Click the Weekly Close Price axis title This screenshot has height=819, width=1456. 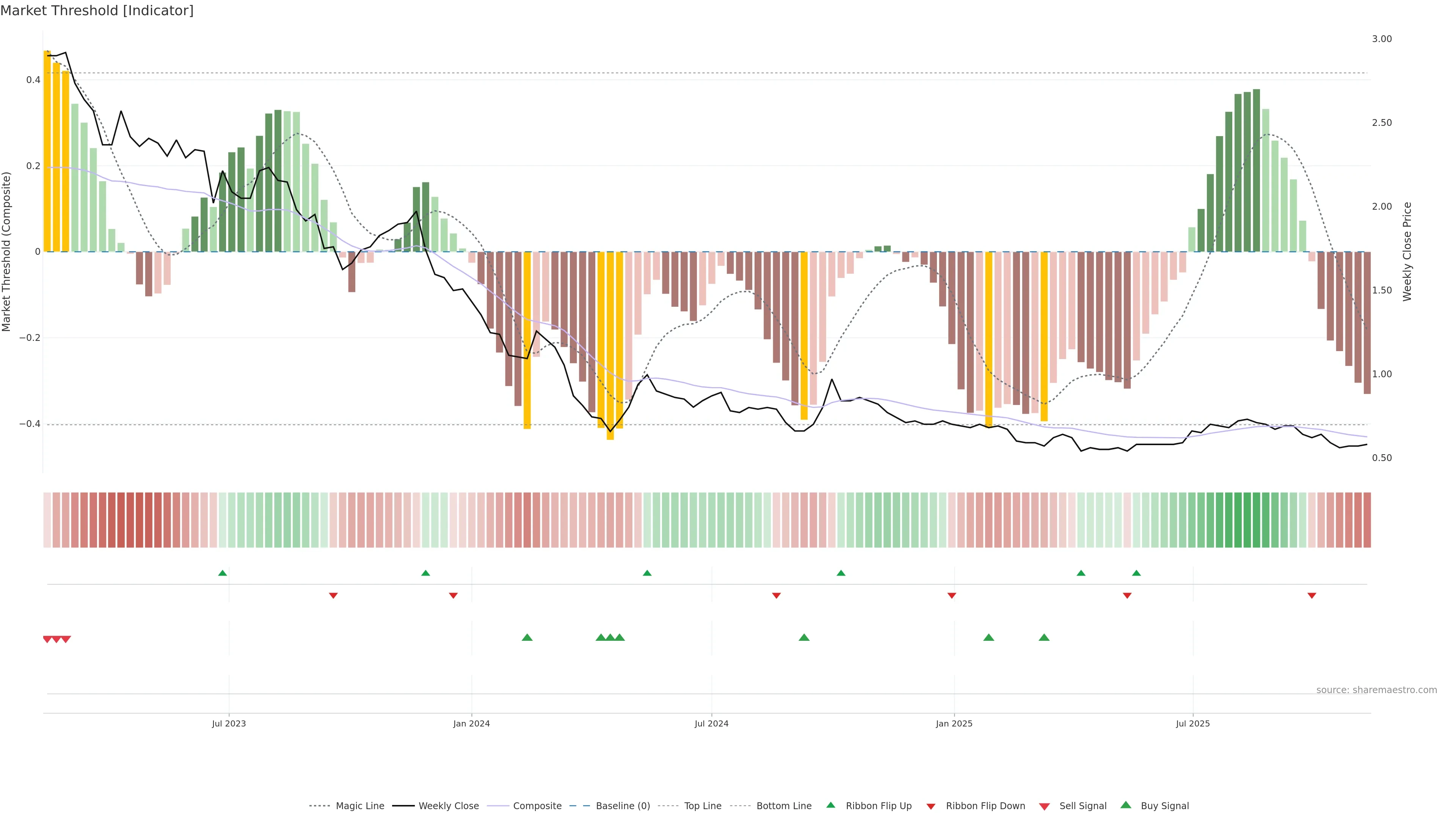coord(1407,251)
